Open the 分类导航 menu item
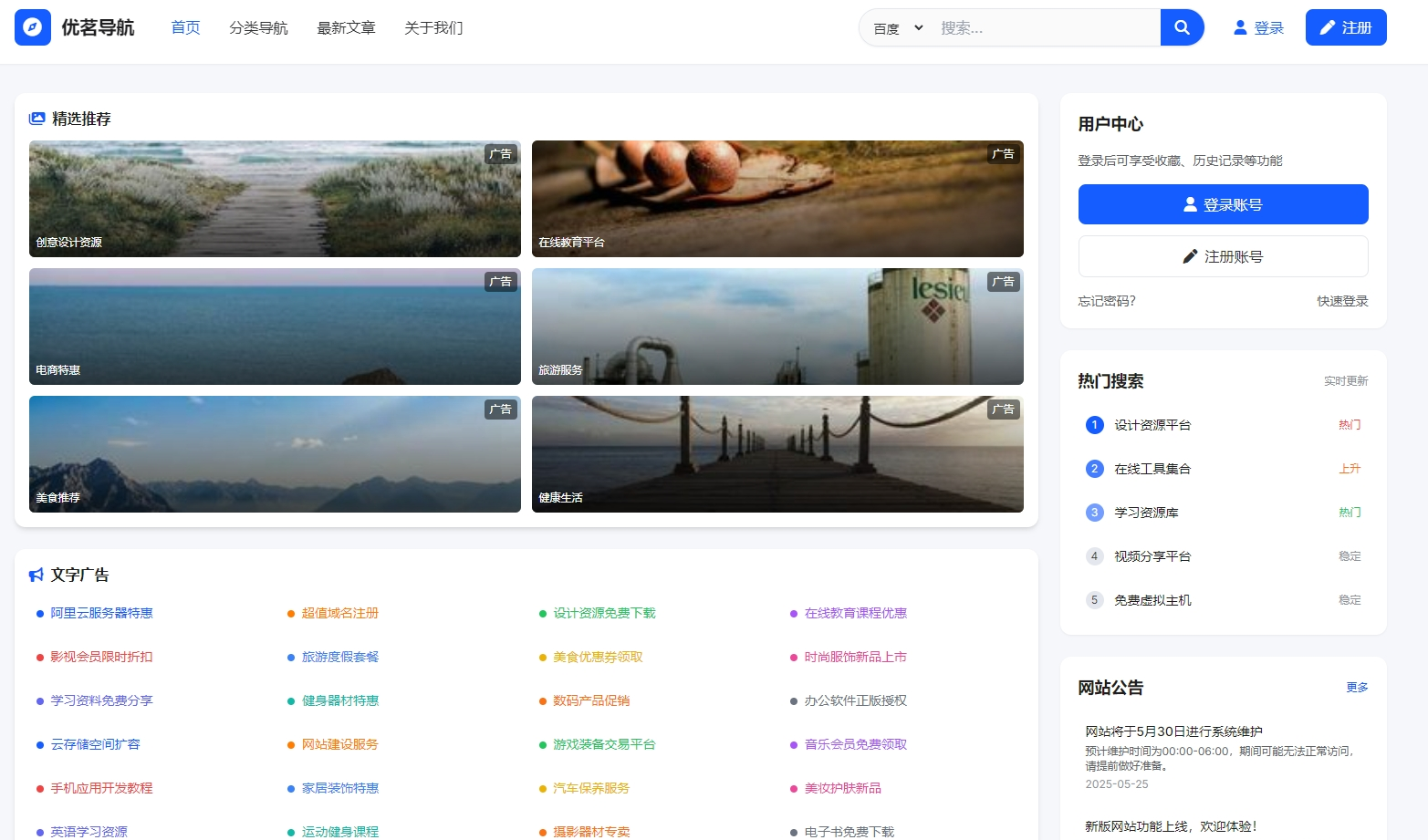 [258, 28]
